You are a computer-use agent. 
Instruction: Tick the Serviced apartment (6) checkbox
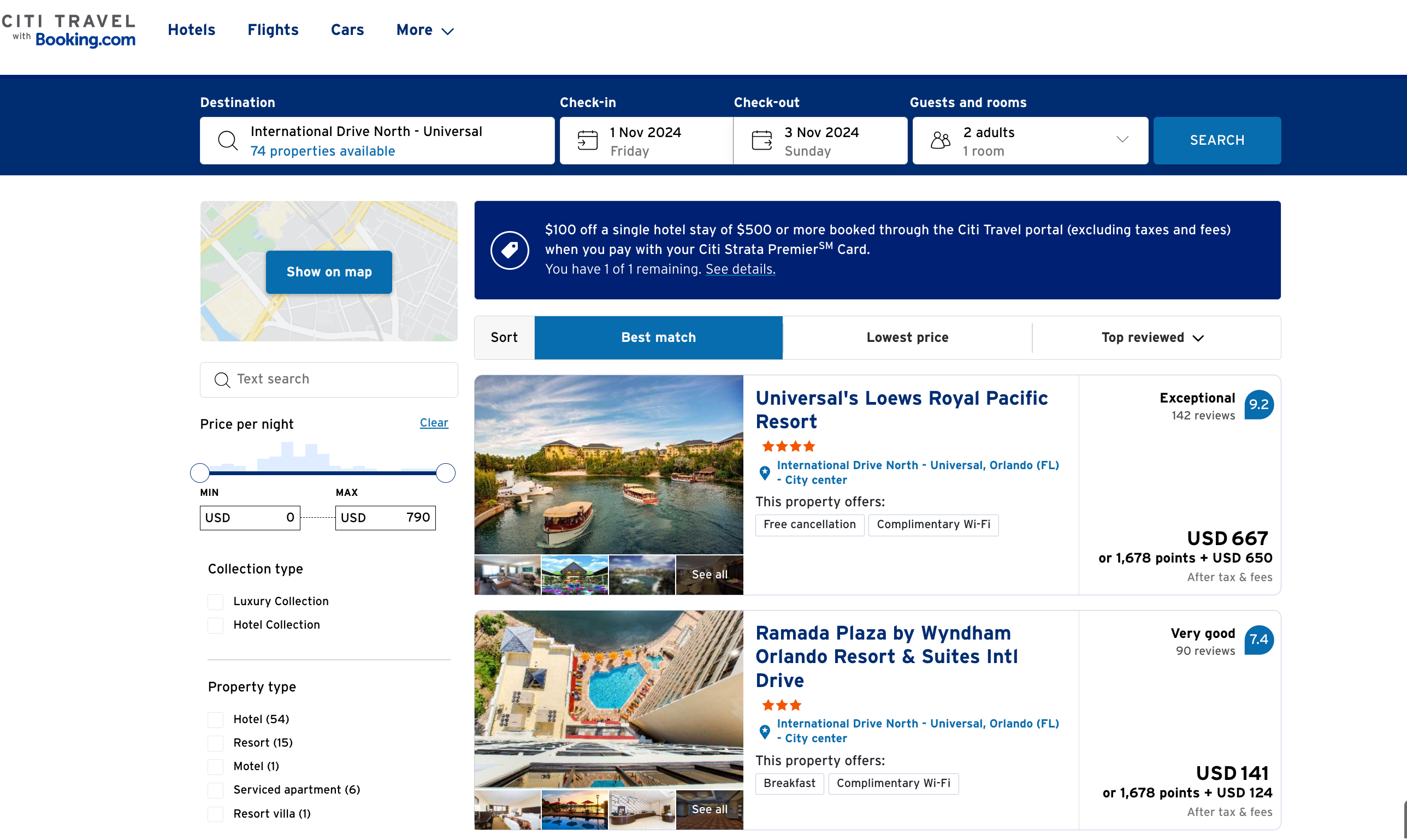(x=215, y=790)
